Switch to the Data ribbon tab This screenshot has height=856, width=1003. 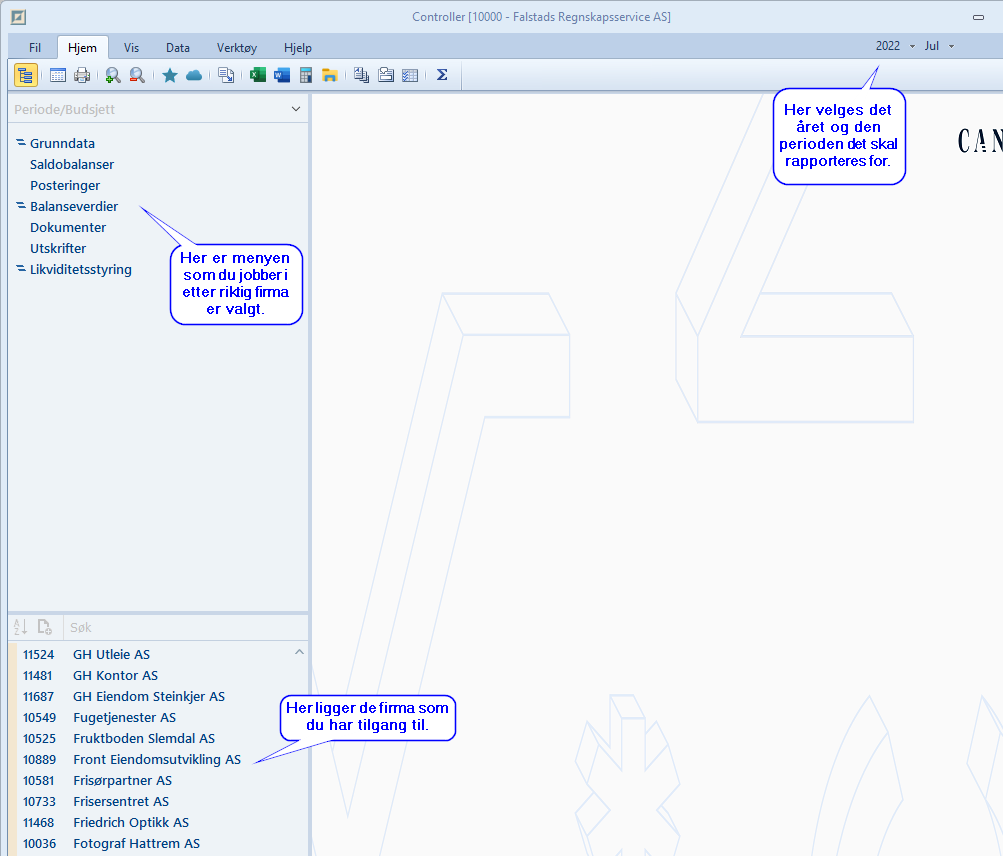[178, 47]
